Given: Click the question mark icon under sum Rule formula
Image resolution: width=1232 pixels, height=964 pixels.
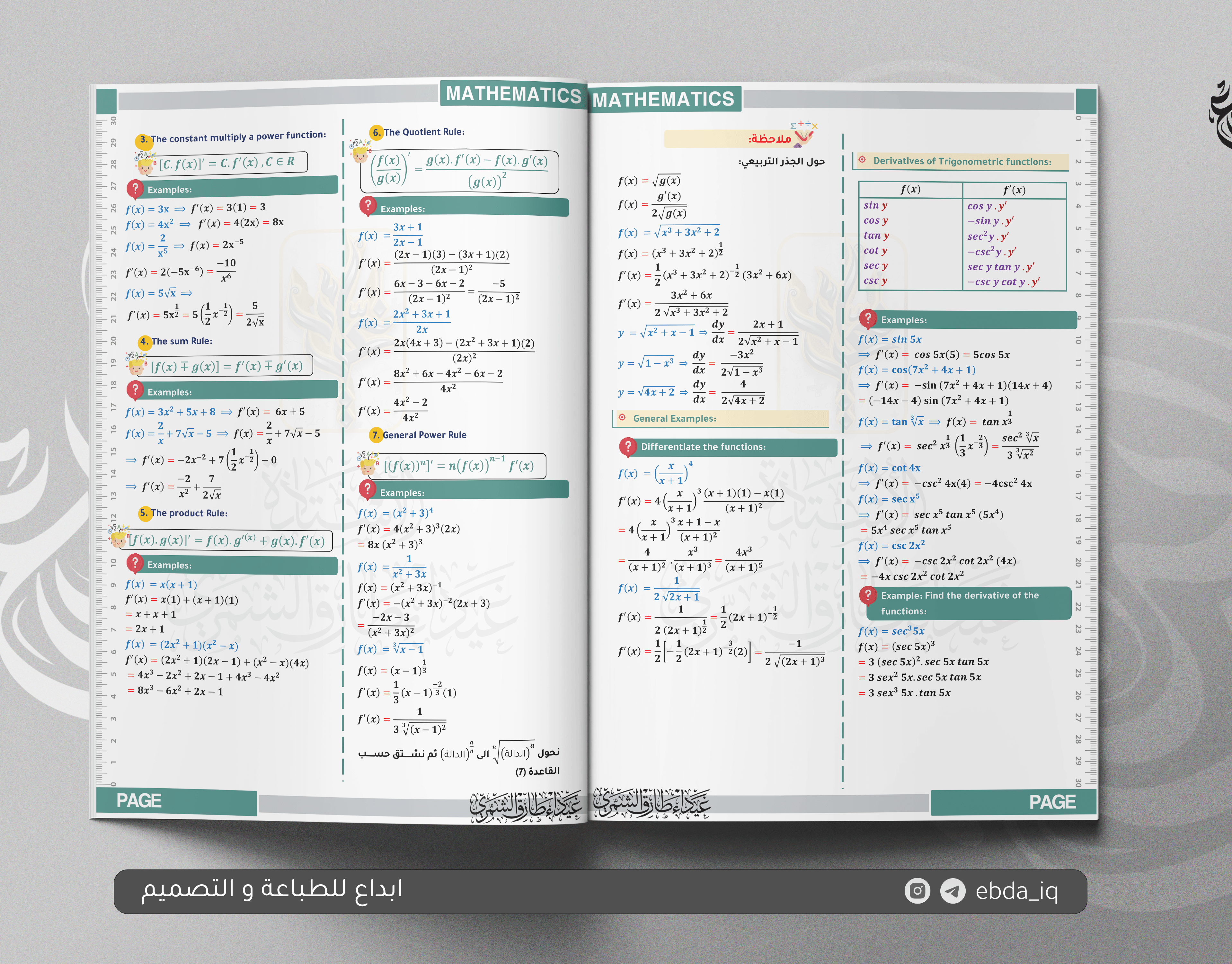Looking at the screenshot, I should tap(135, 390).
